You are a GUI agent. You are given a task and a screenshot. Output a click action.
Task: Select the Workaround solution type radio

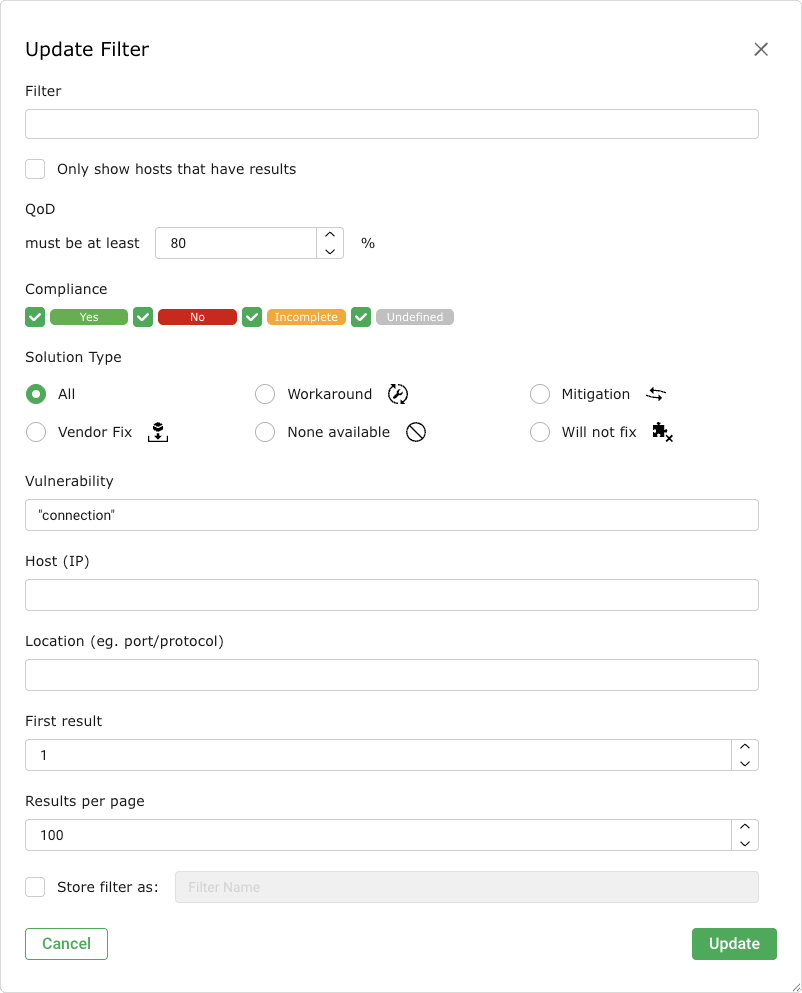click(265, 394)
